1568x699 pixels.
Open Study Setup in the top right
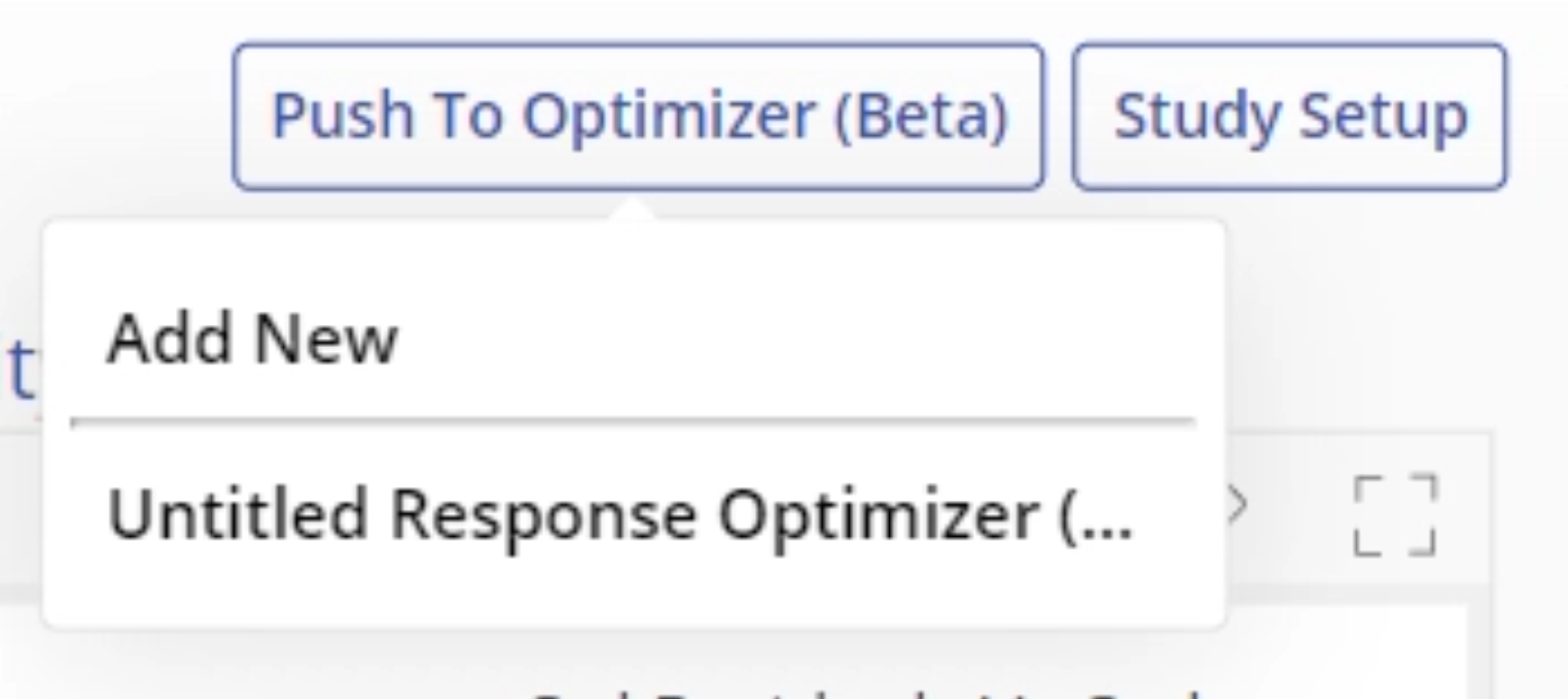coord(1289,116)
